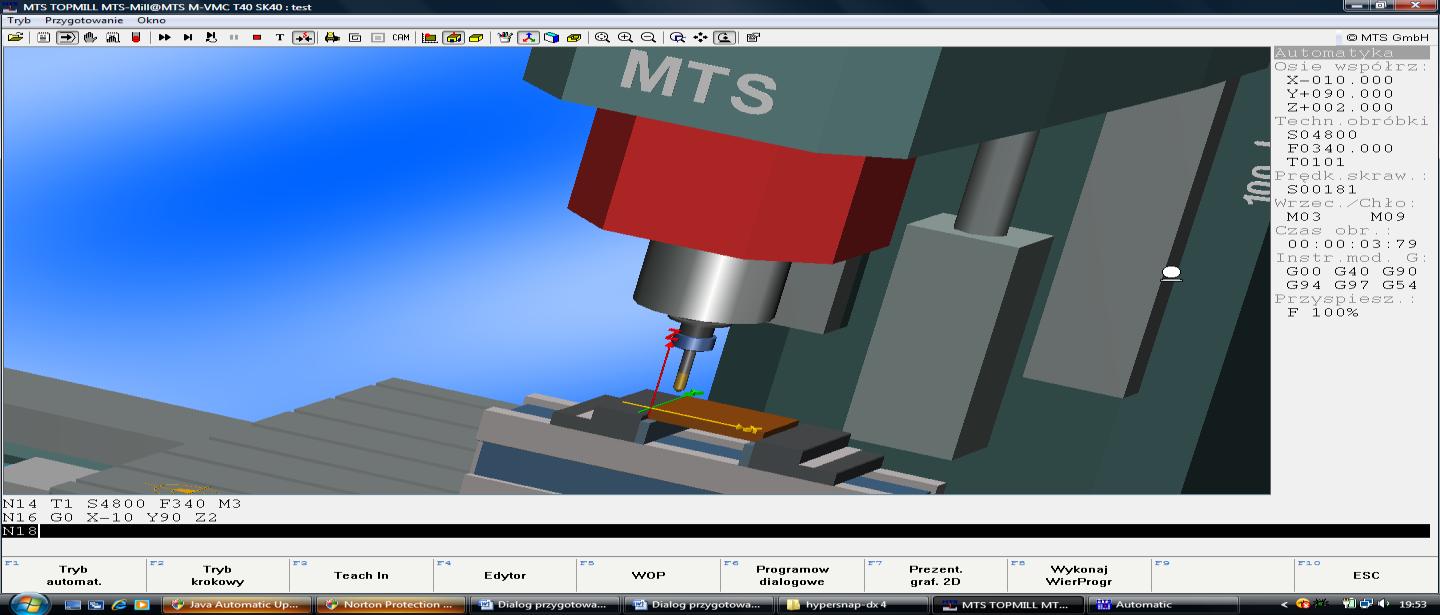Screen dimensions: 1440x615
Task: Click the nested-square window icon beside the printer
Action: [355, 37]
